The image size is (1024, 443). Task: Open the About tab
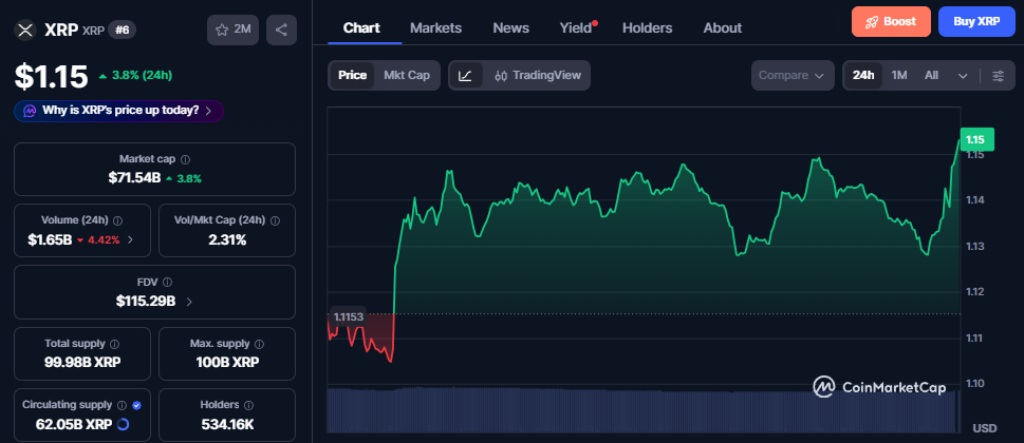click(x=722, y=28)
